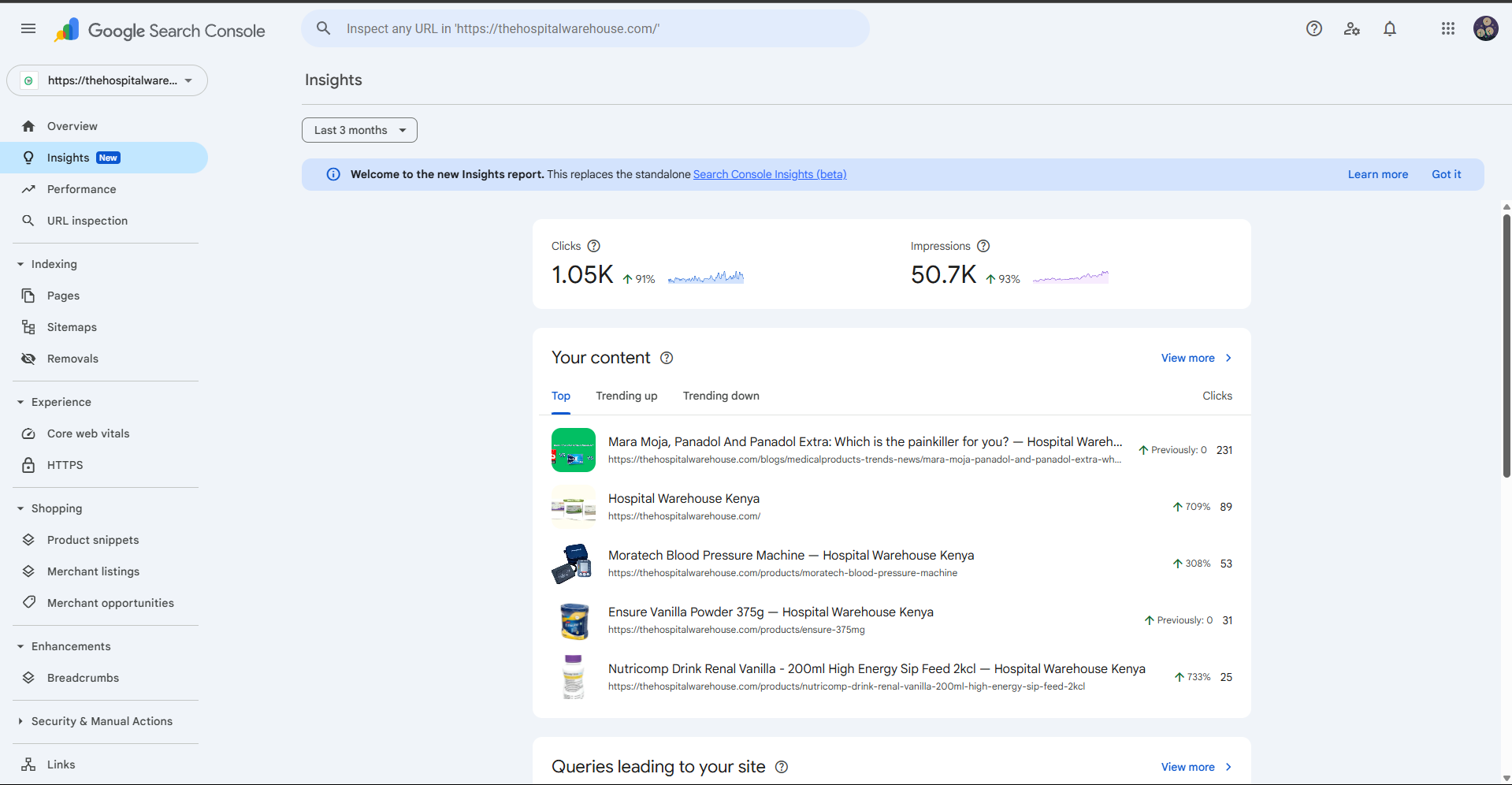Screen dimensions: 1512x785
Task: Open the Pages indexing report
Action: pos(104,296)
